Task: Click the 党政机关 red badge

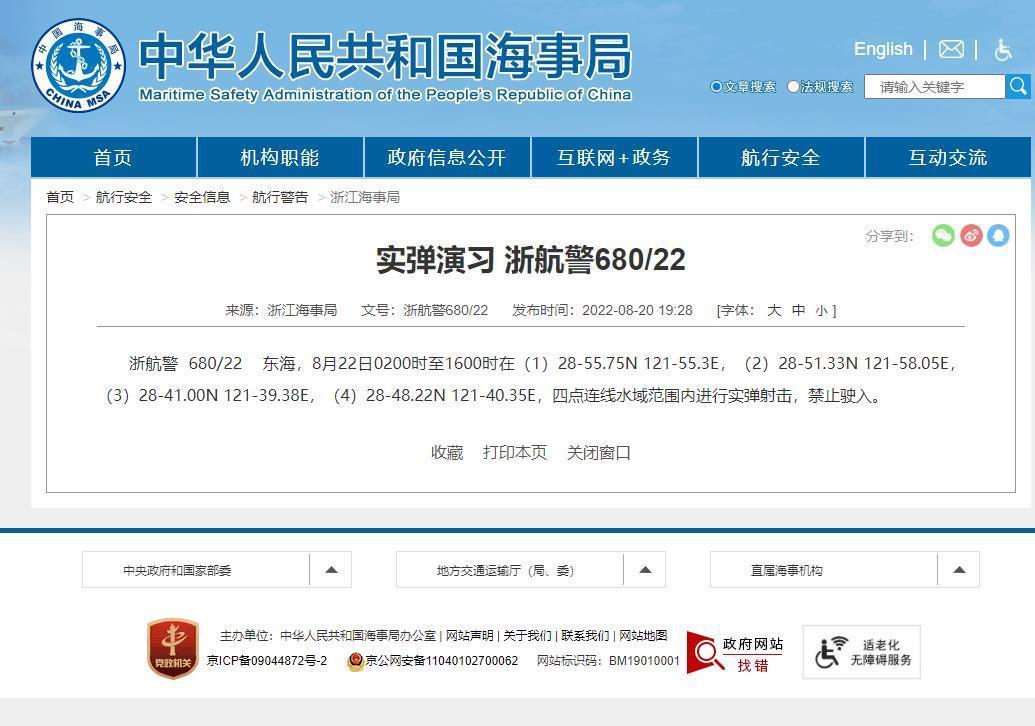Action: tap(172, 651)
